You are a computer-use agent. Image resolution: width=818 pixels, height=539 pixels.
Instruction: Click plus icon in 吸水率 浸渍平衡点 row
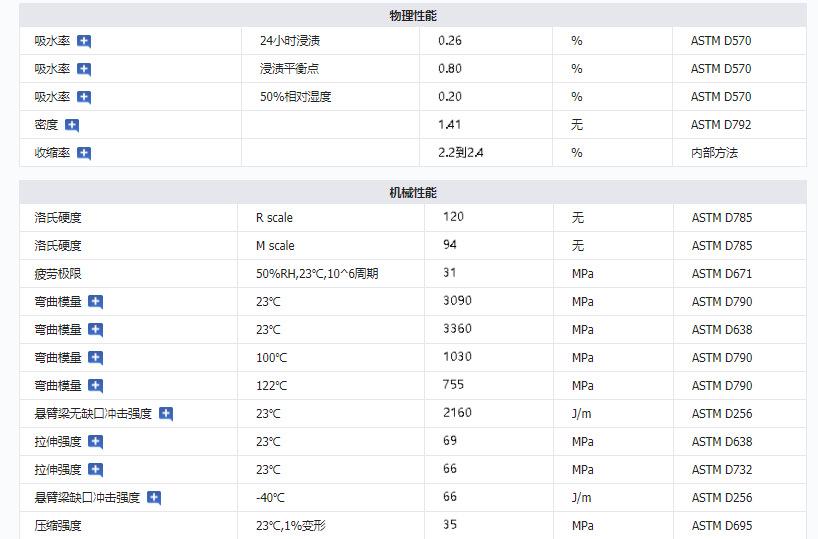[x=84, y=69]
